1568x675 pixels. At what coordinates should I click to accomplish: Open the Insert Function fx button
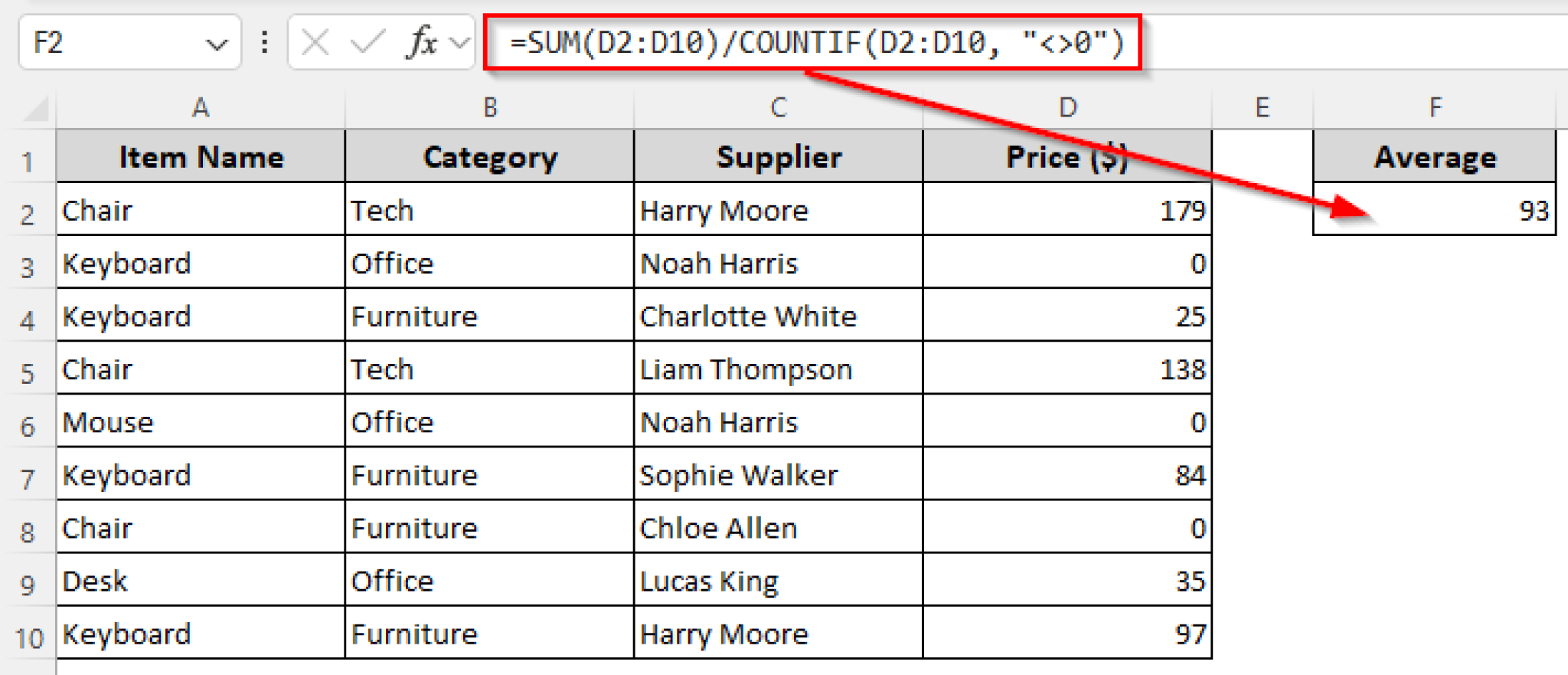[422, 42]
